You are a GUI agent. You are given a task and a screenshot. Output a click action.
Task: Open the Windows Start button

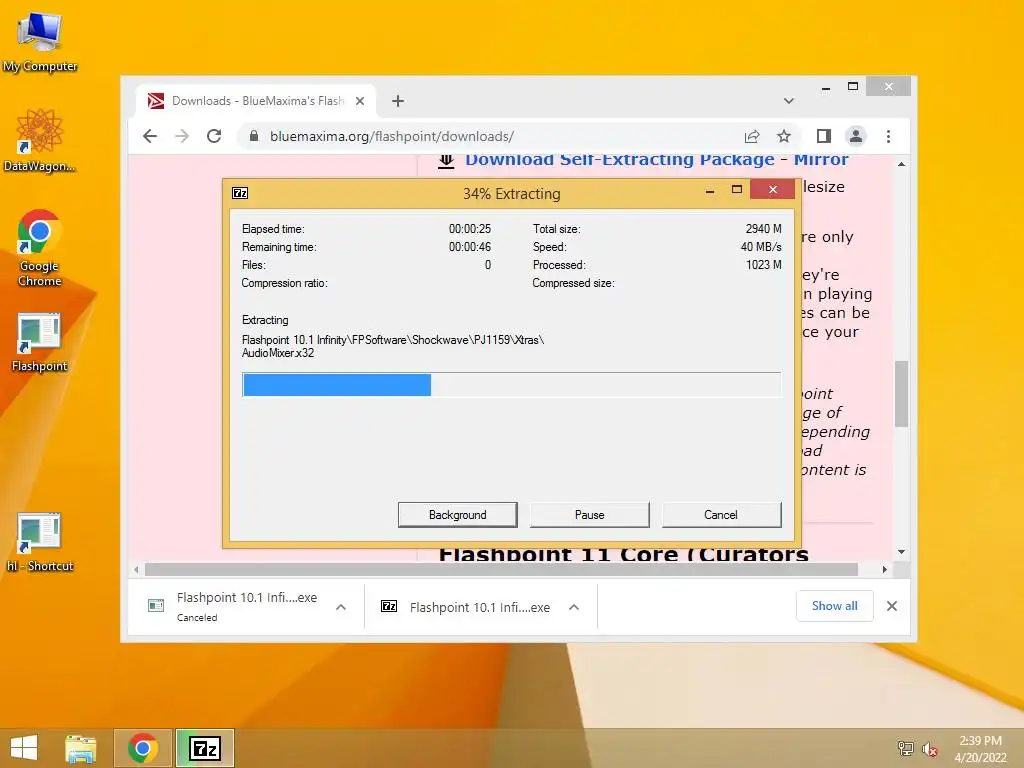pos(24,748)
